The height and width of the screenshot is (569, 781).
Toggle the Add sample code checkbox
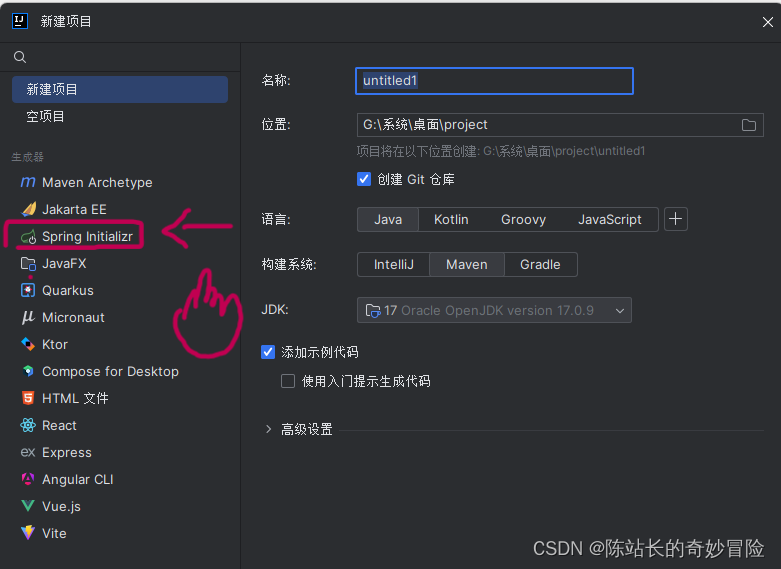pos(268,352)
